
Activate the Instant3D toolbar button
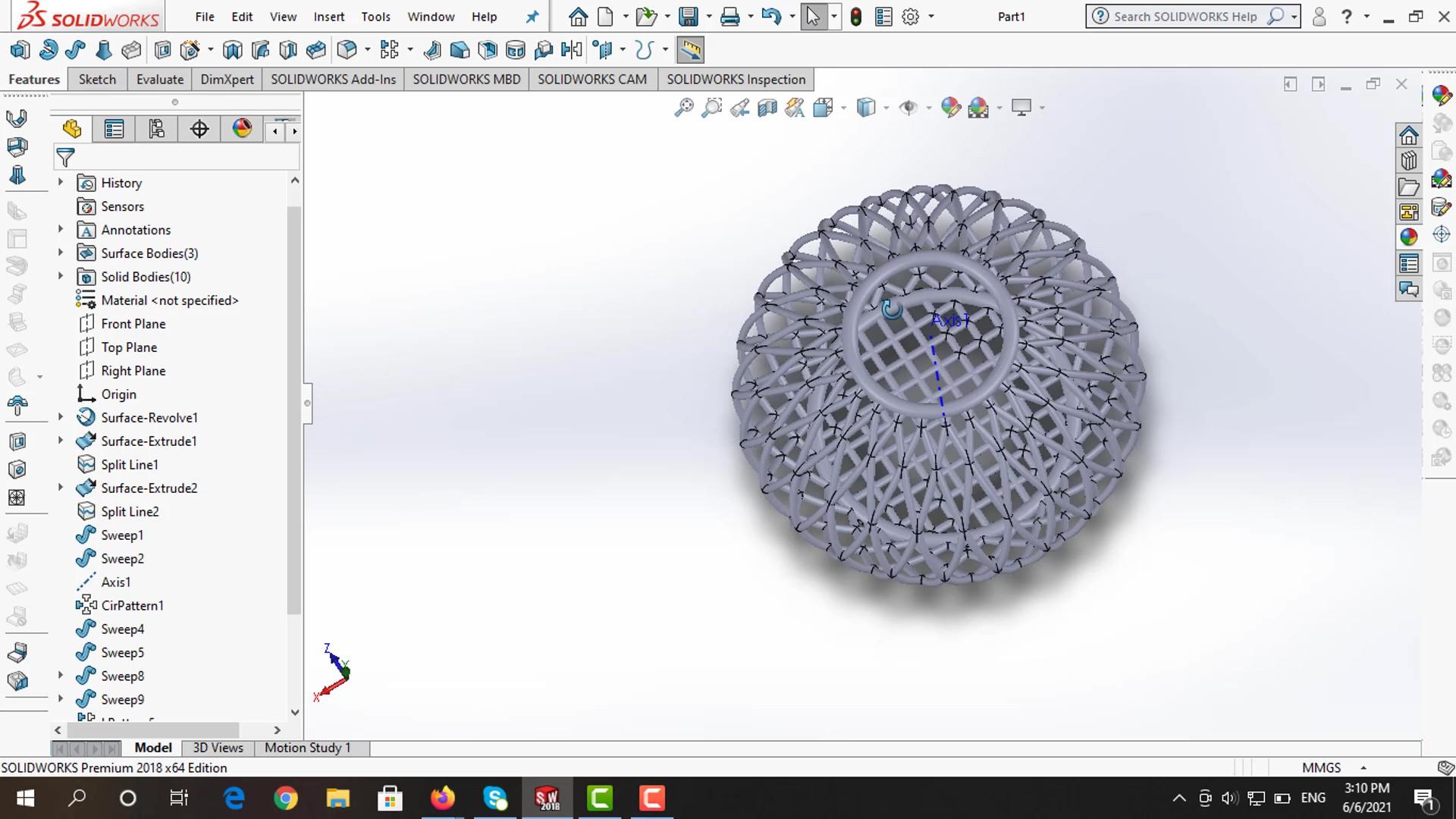coord(690,50)
